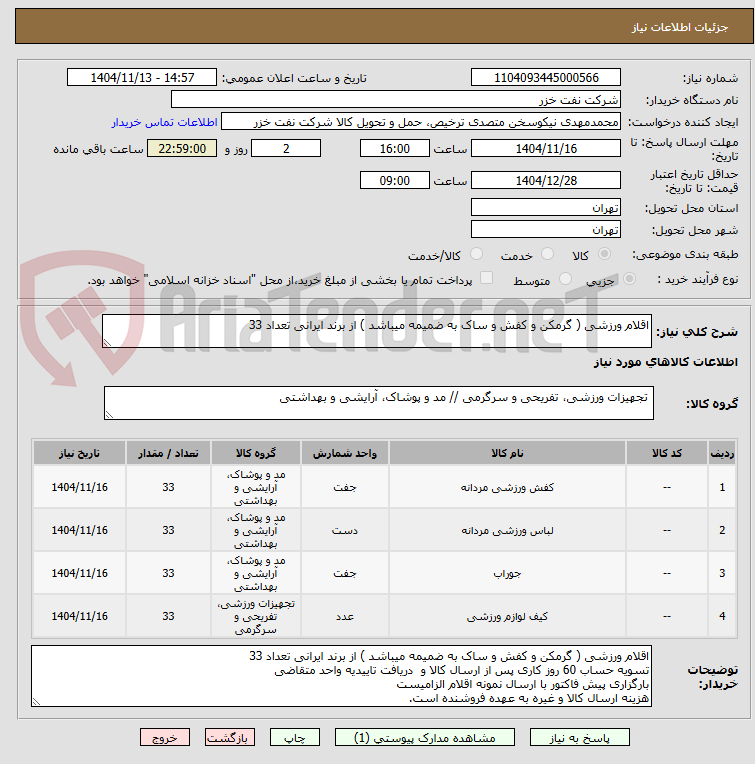755x764 pixels.
Task: Click item name 'کیف لوازم ورزشی'
Action: click(507, 616)
